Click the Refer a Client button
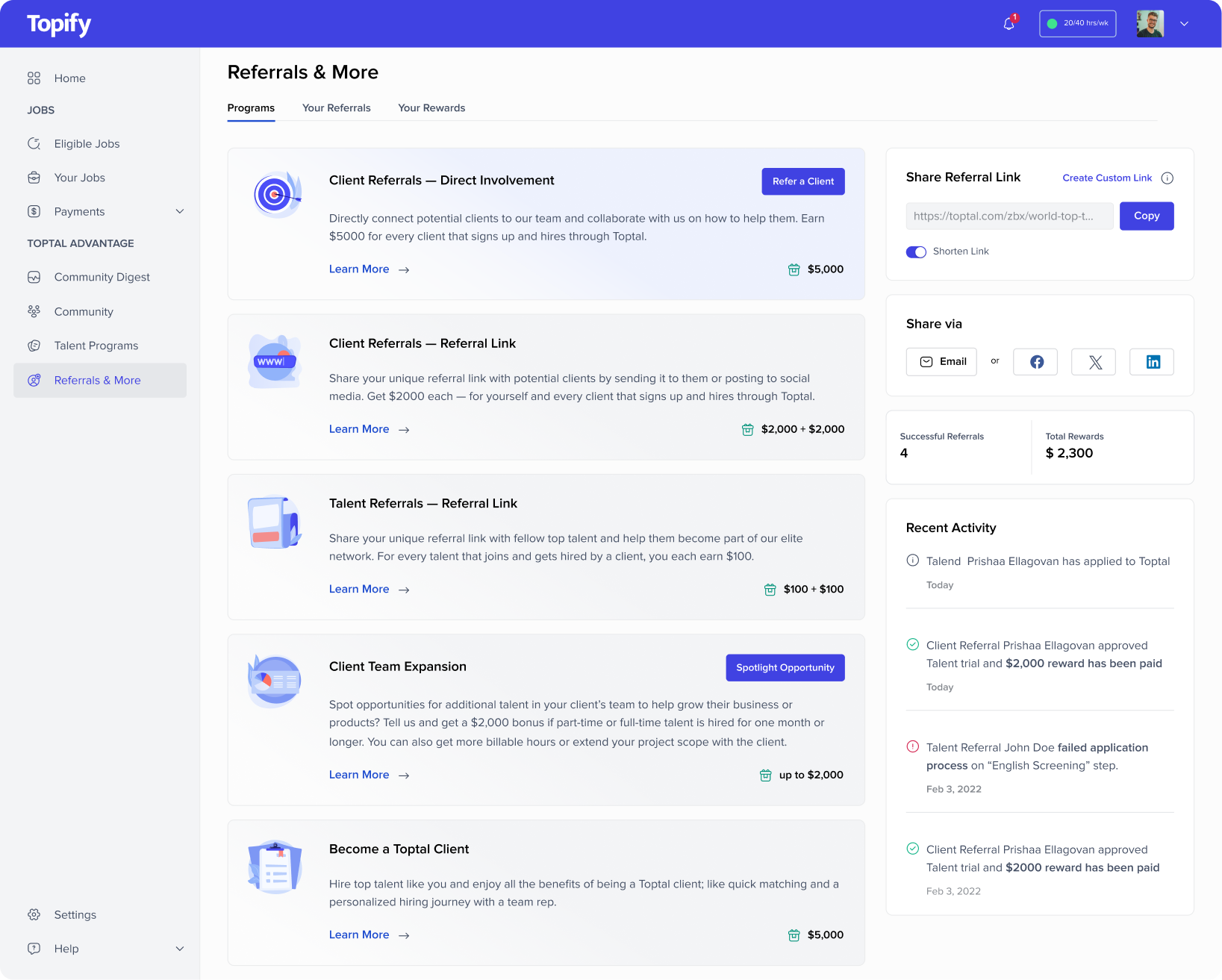 pyautogui.click(x=803, y=181)
